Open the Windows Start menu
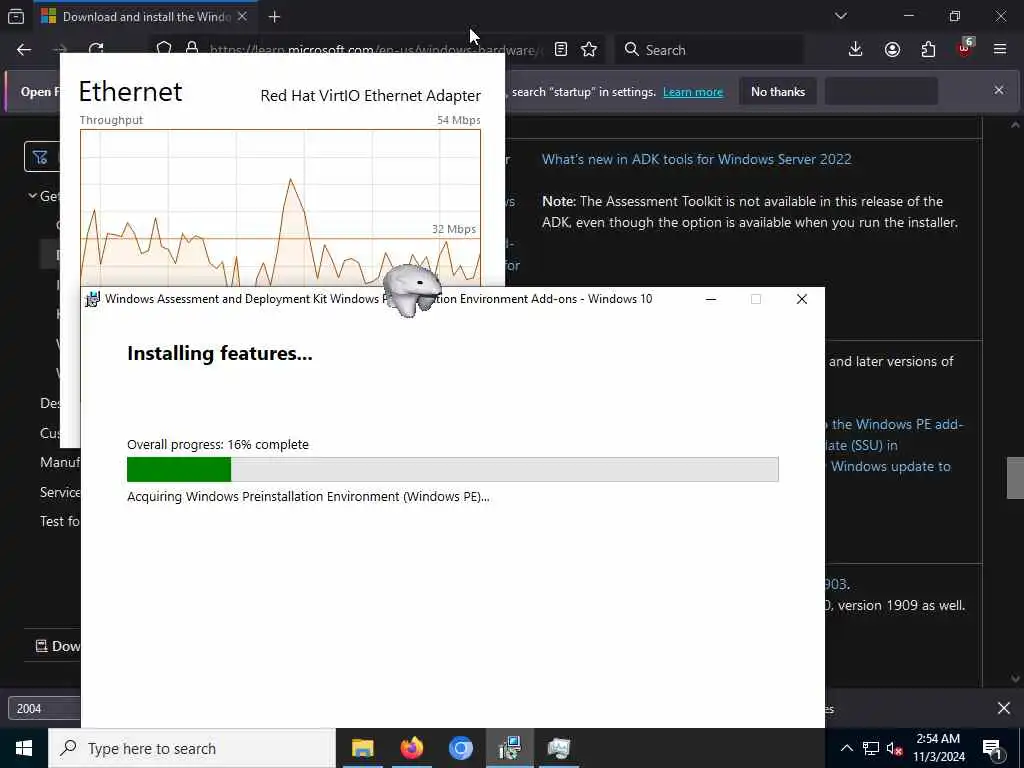The width and height of the screenshot is (1024, 768). point(24,748)
